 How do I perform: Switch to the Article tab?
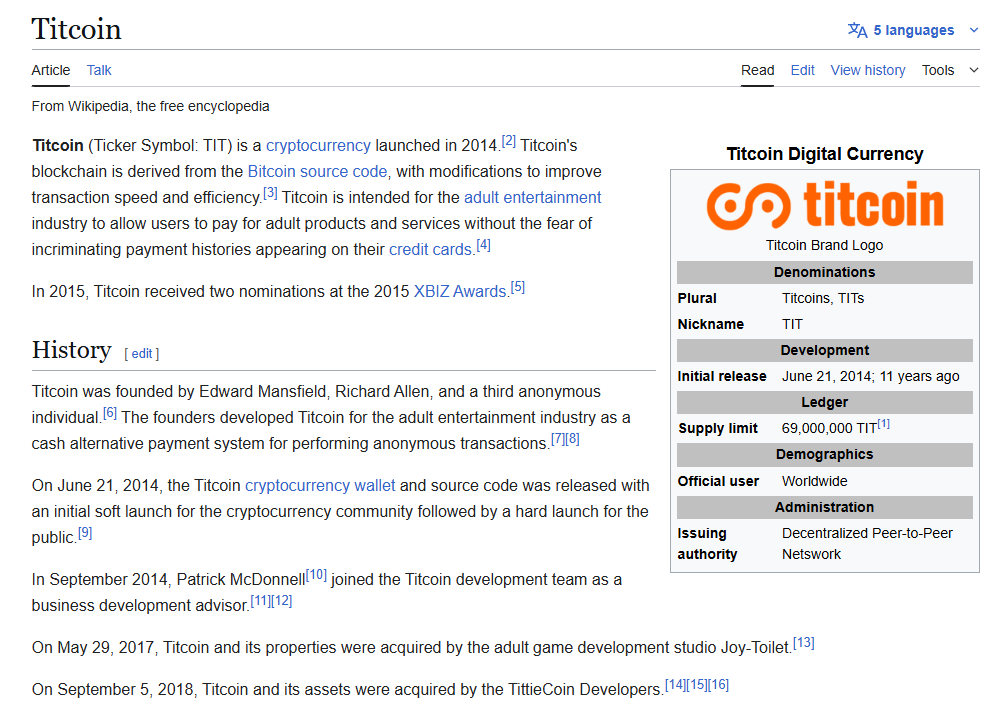tap(51, 70)
